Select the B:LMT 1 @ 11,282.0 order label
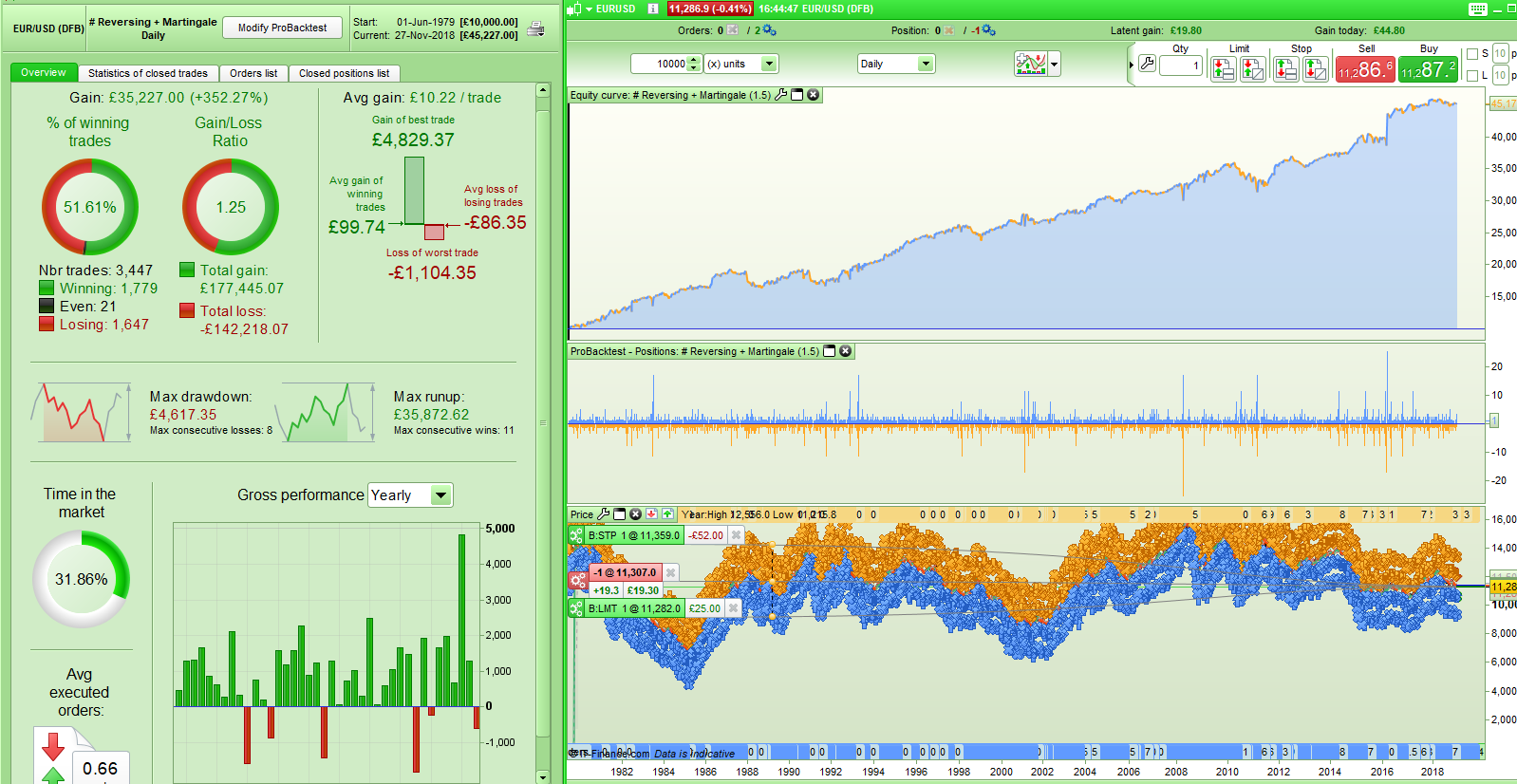The image size is (1517, 784). point(634,608)
